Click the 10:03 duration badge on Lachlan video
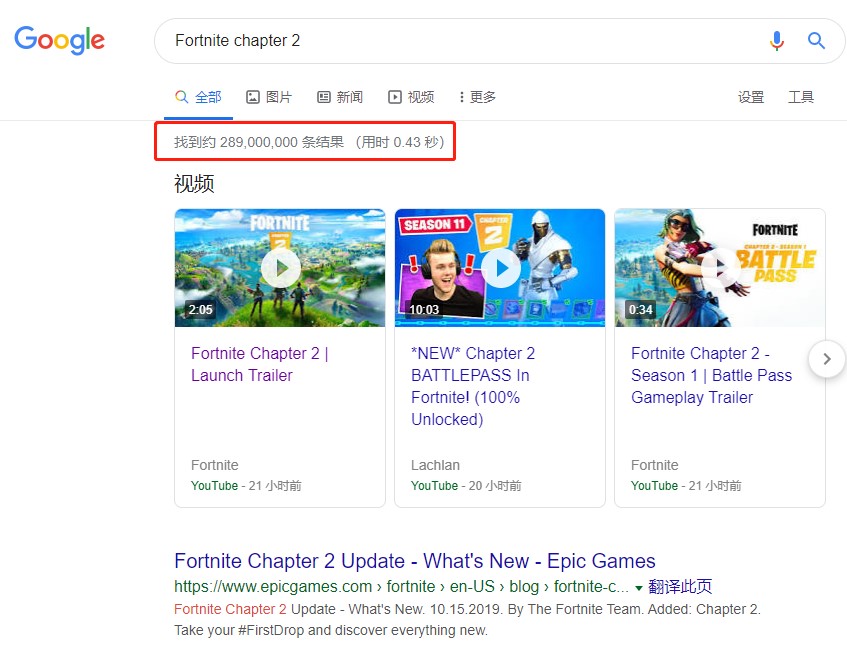The height and width of the screenshot is (647, 847). (424, 309)
